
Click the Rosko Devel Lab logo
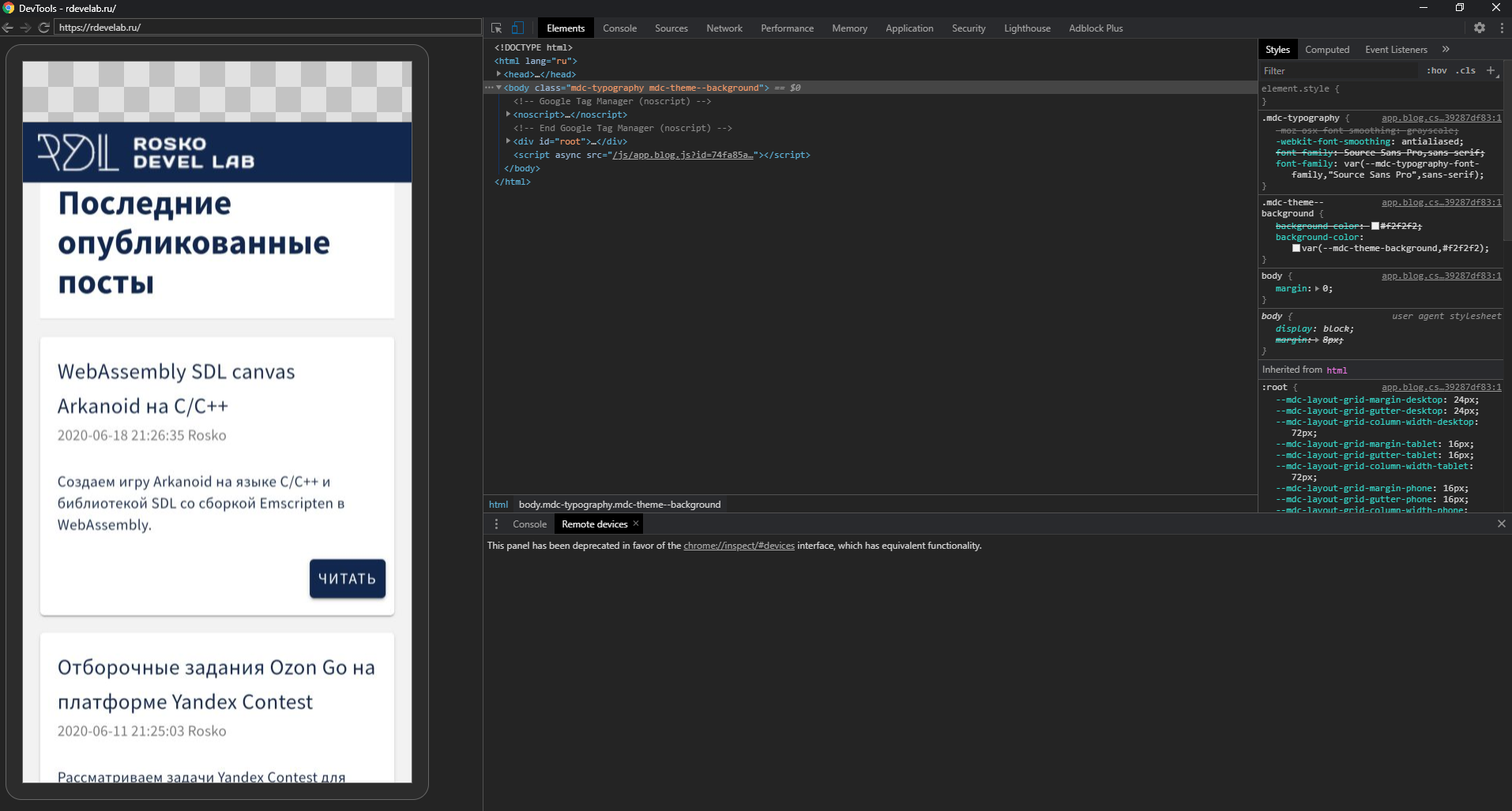coord(146,152)
